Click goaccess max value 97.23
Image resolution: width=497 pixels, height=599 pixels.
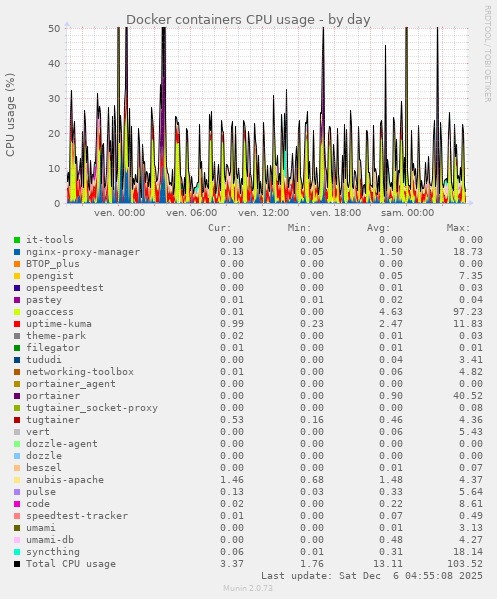(468, 312)
